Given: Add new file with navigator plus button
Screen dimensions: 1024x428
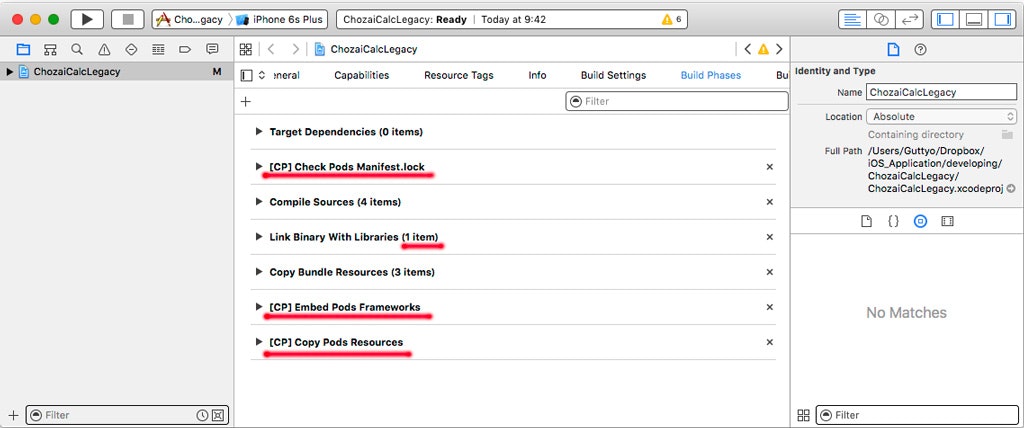Looking at the screenshot, I should point(13,415).
